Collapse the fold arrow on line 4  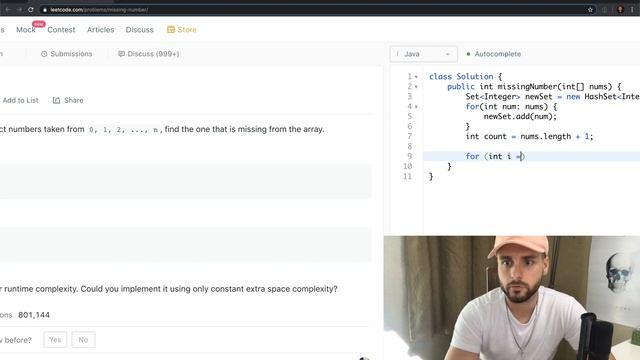point(416,107)
